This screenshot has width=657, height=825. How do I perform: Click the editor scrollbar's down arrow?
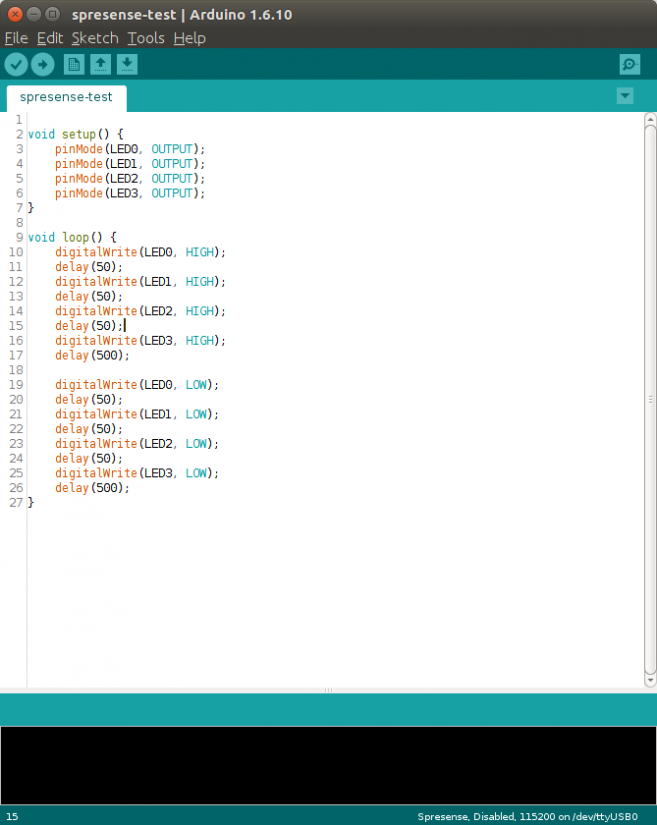[x=650, y=680]
